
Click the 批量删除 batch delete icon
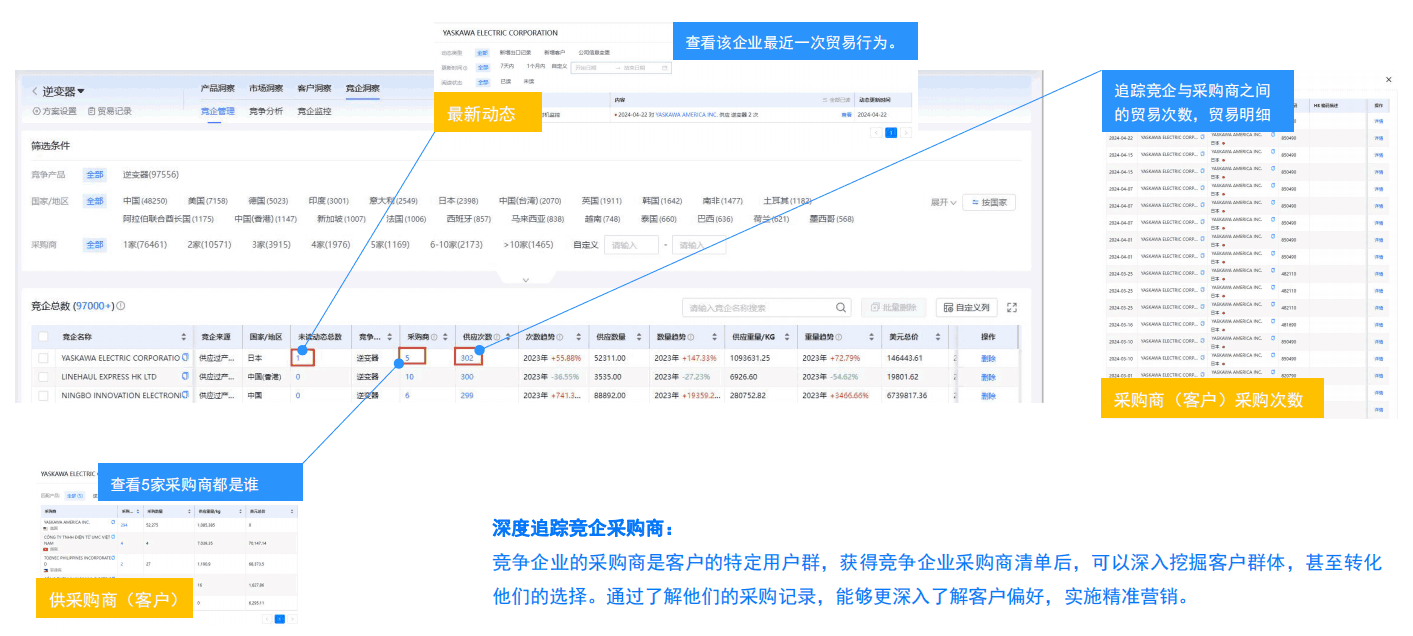875,307
